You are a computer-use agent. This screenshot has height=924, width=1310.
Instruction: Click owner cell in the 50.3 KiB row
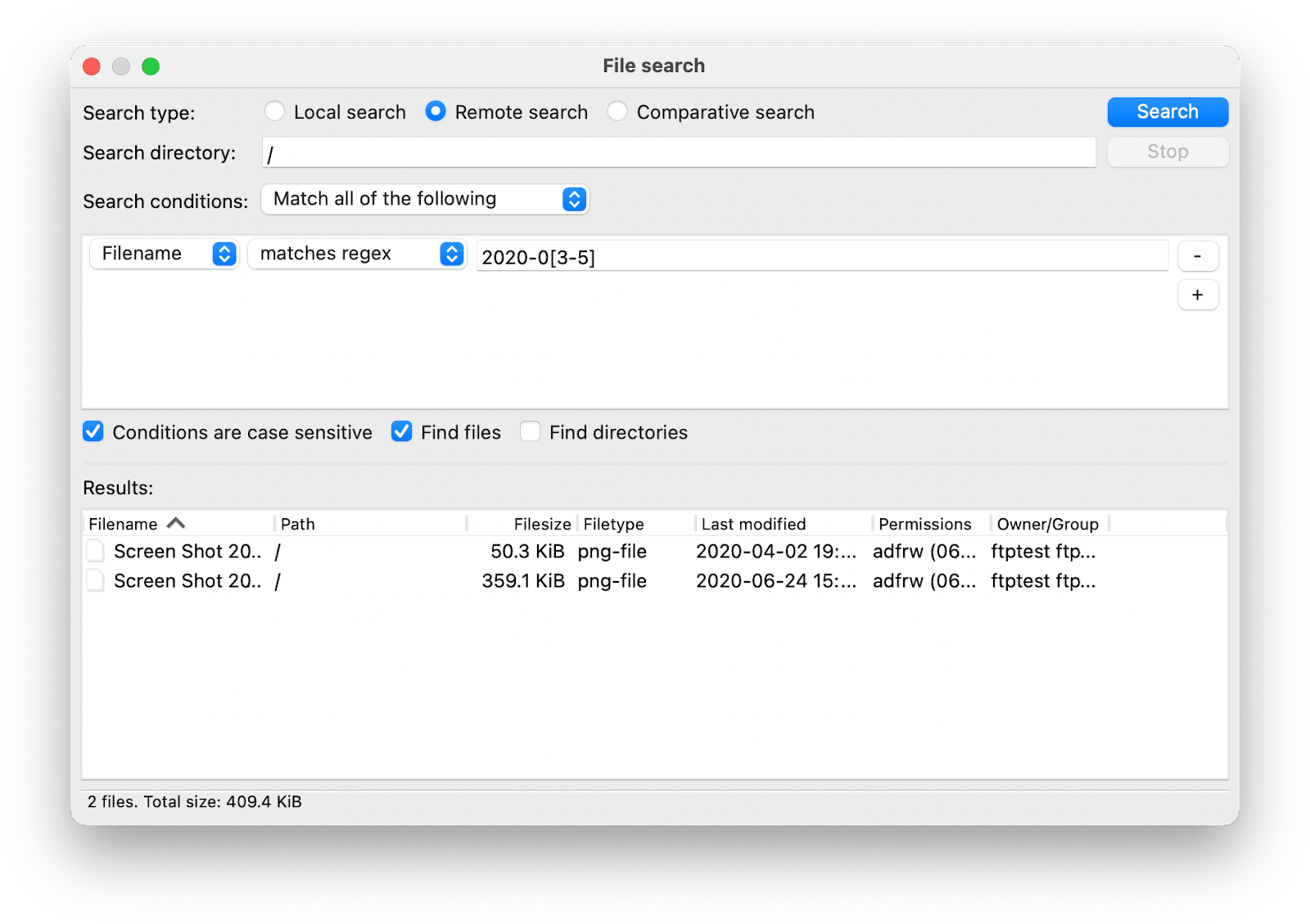tap(1043, 552)
